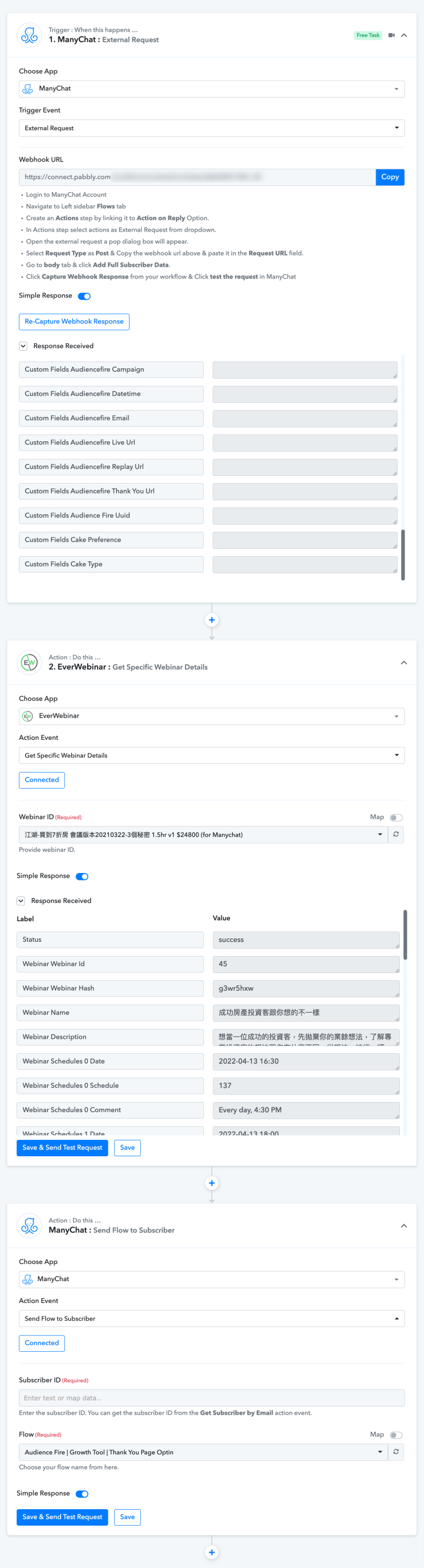Open the Choose App EverWebinar dropdown

pos(211,716)
